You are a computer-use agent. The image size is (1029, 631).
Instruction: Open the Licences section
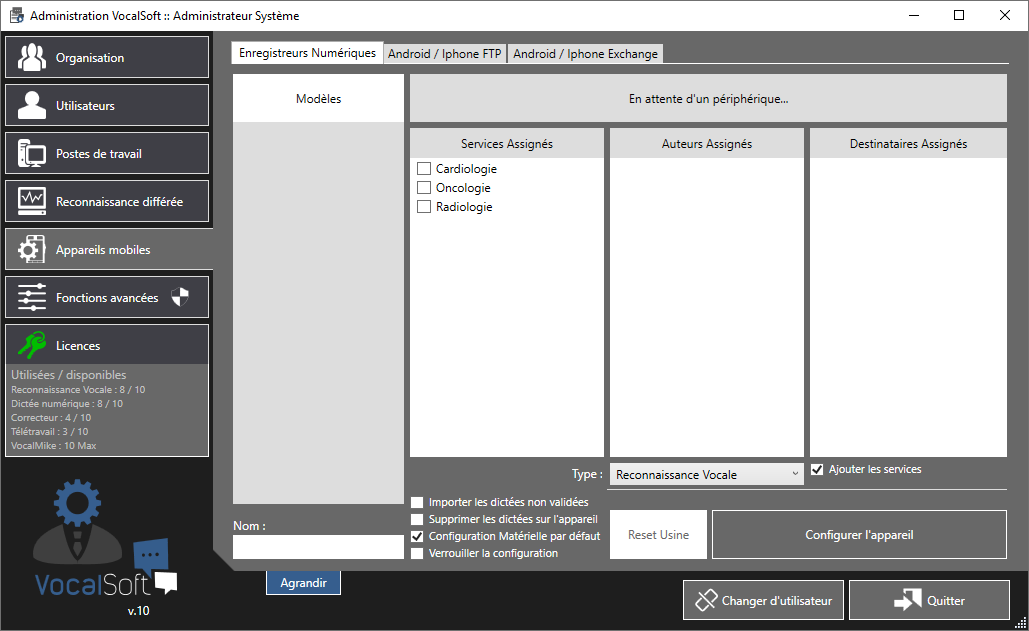(107, 345)
